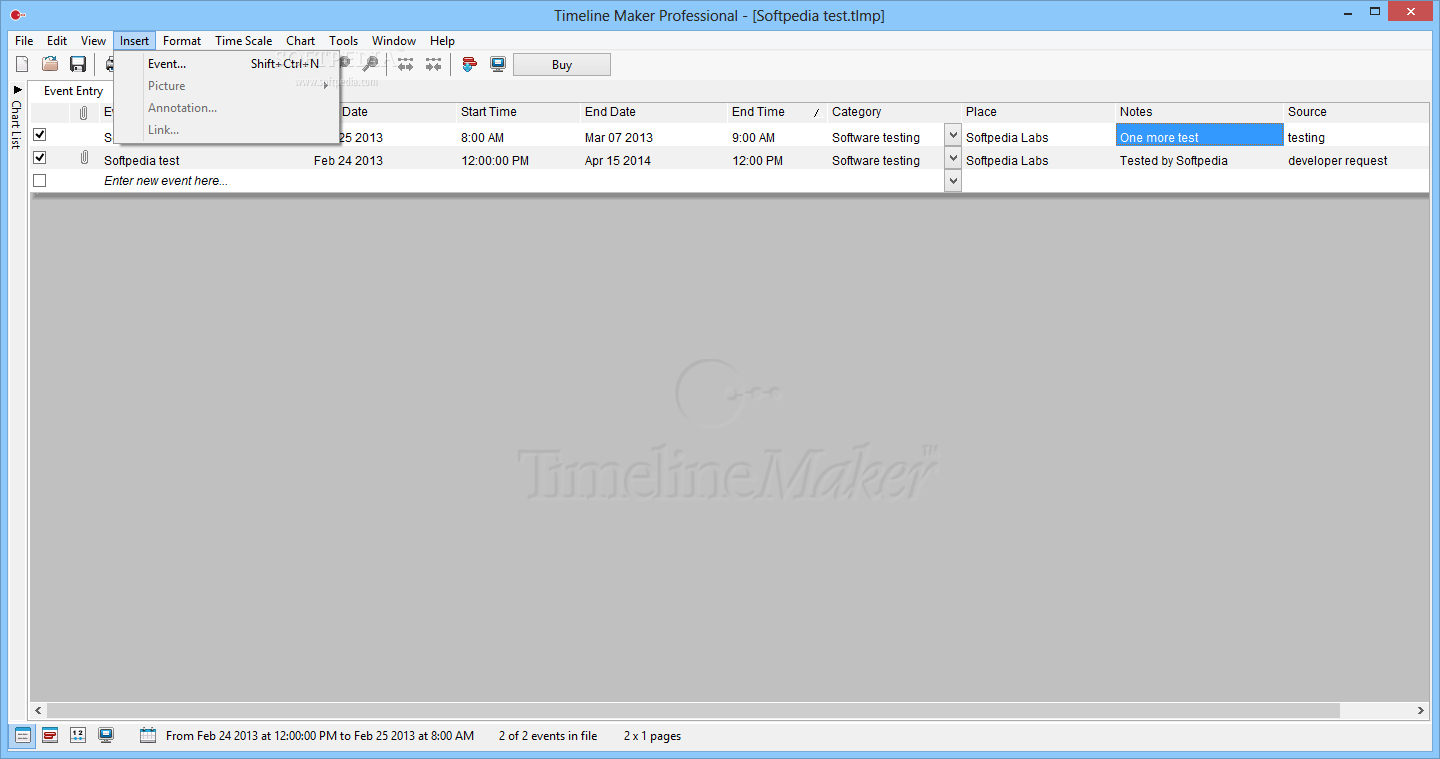This screenshot has height=759, width=1440.
Task: Sort by the Source column header
Action: 1356,112
